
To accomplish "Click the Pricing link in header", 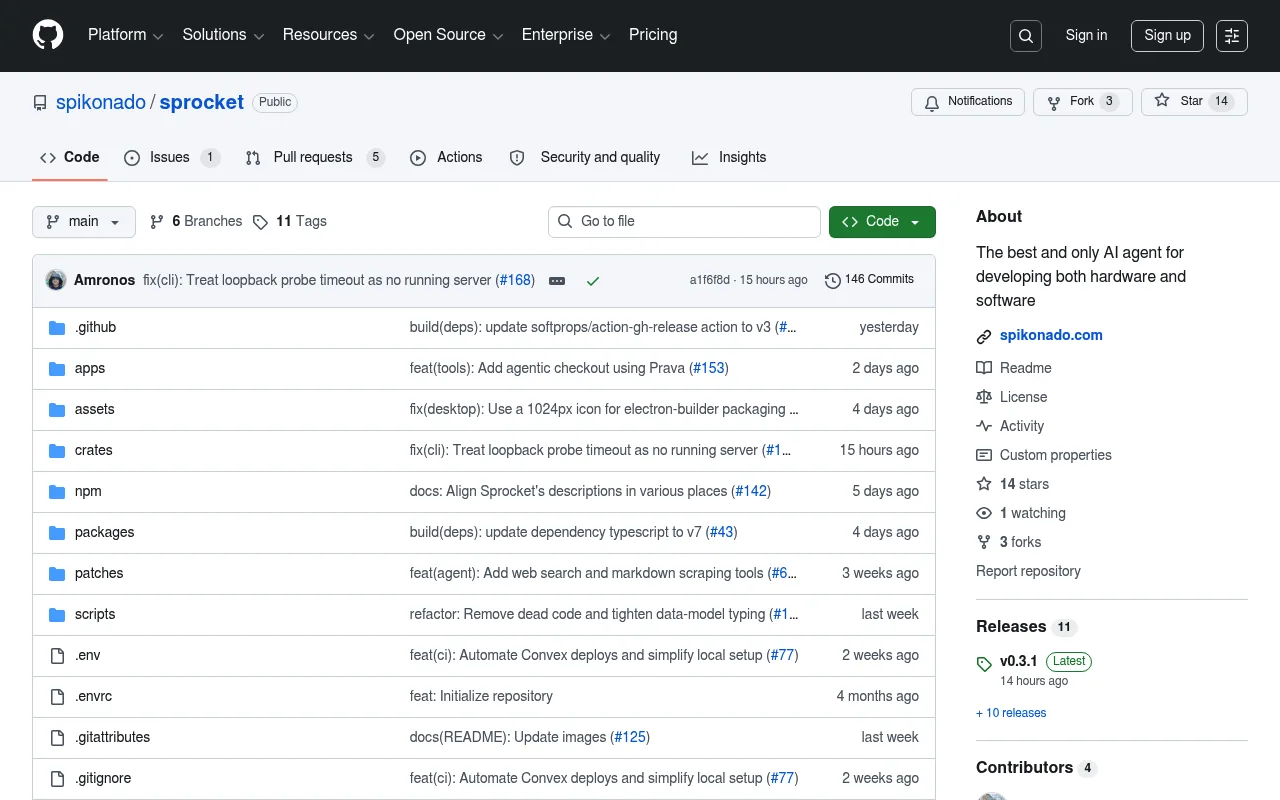I will [x=653, y=35].
